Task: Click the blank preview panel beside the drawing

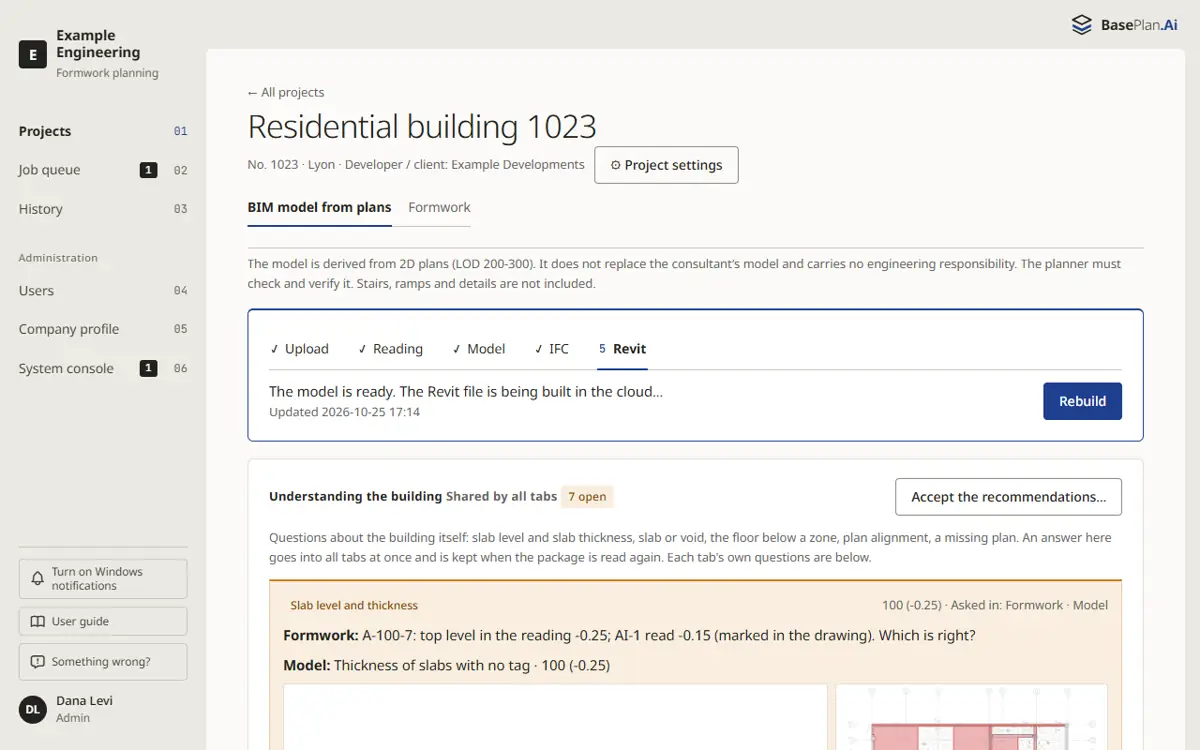Action: pyautogui.click(x=555, y=717)
